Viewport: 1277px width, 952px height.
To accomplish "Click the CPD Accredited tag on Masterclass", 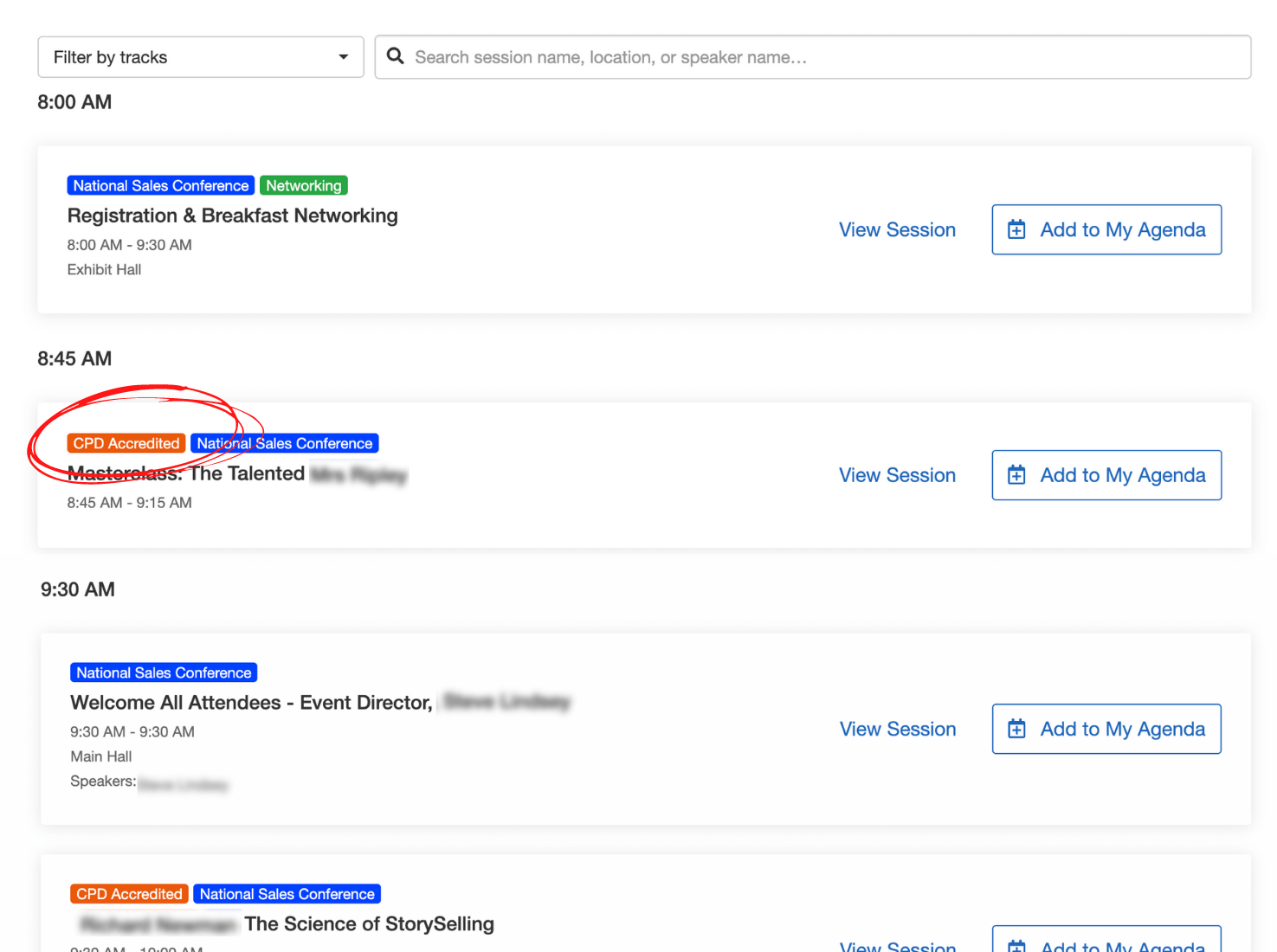I will (126, 444).
